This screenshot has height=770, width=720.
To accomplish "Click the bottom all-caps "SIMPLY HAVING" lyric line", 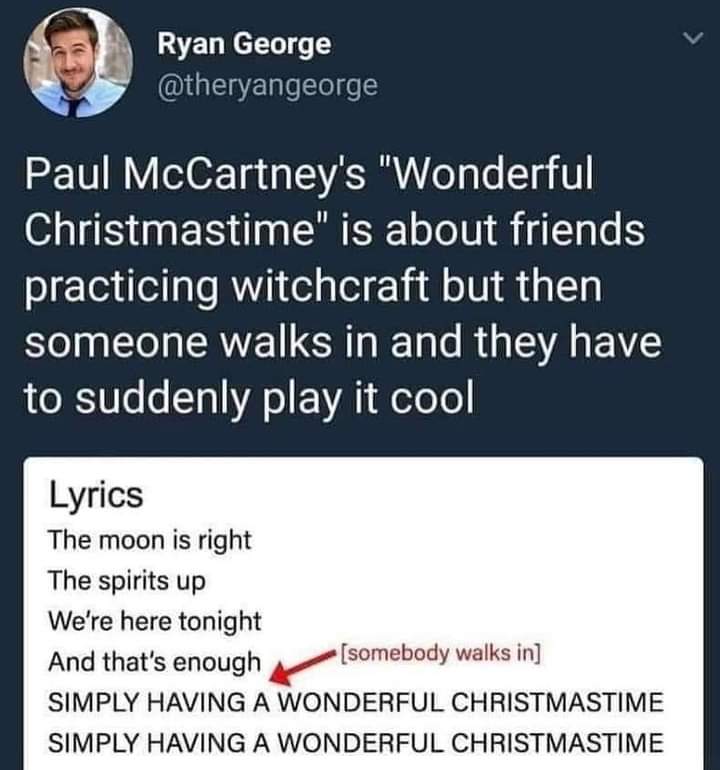I will 356,742.
